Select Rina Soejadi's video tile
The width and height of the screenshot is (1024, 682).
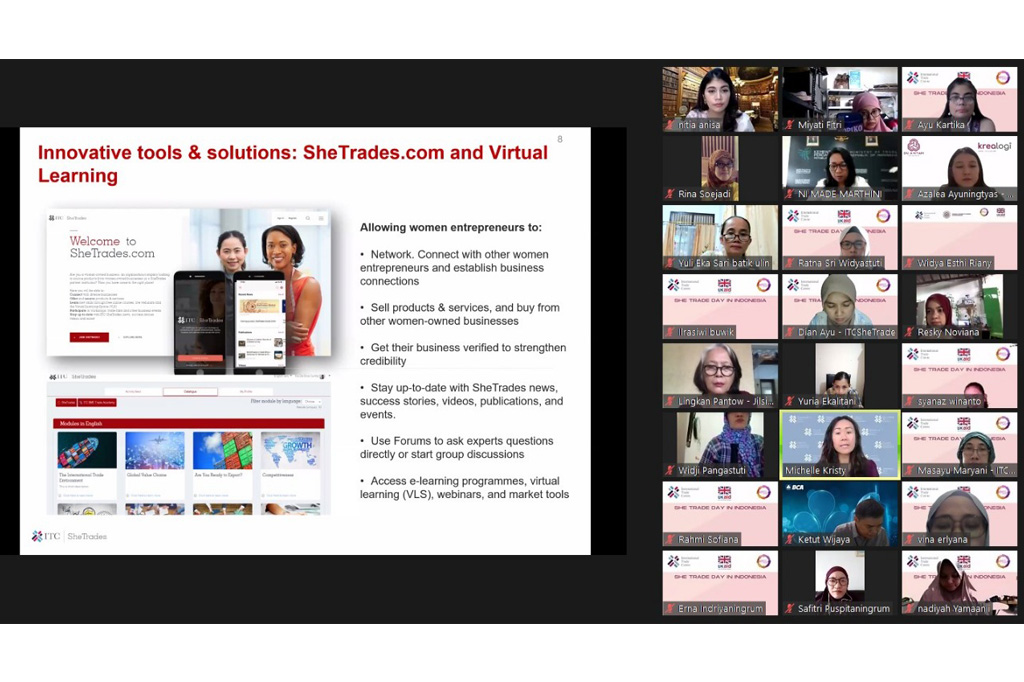(x=720, y=169)
